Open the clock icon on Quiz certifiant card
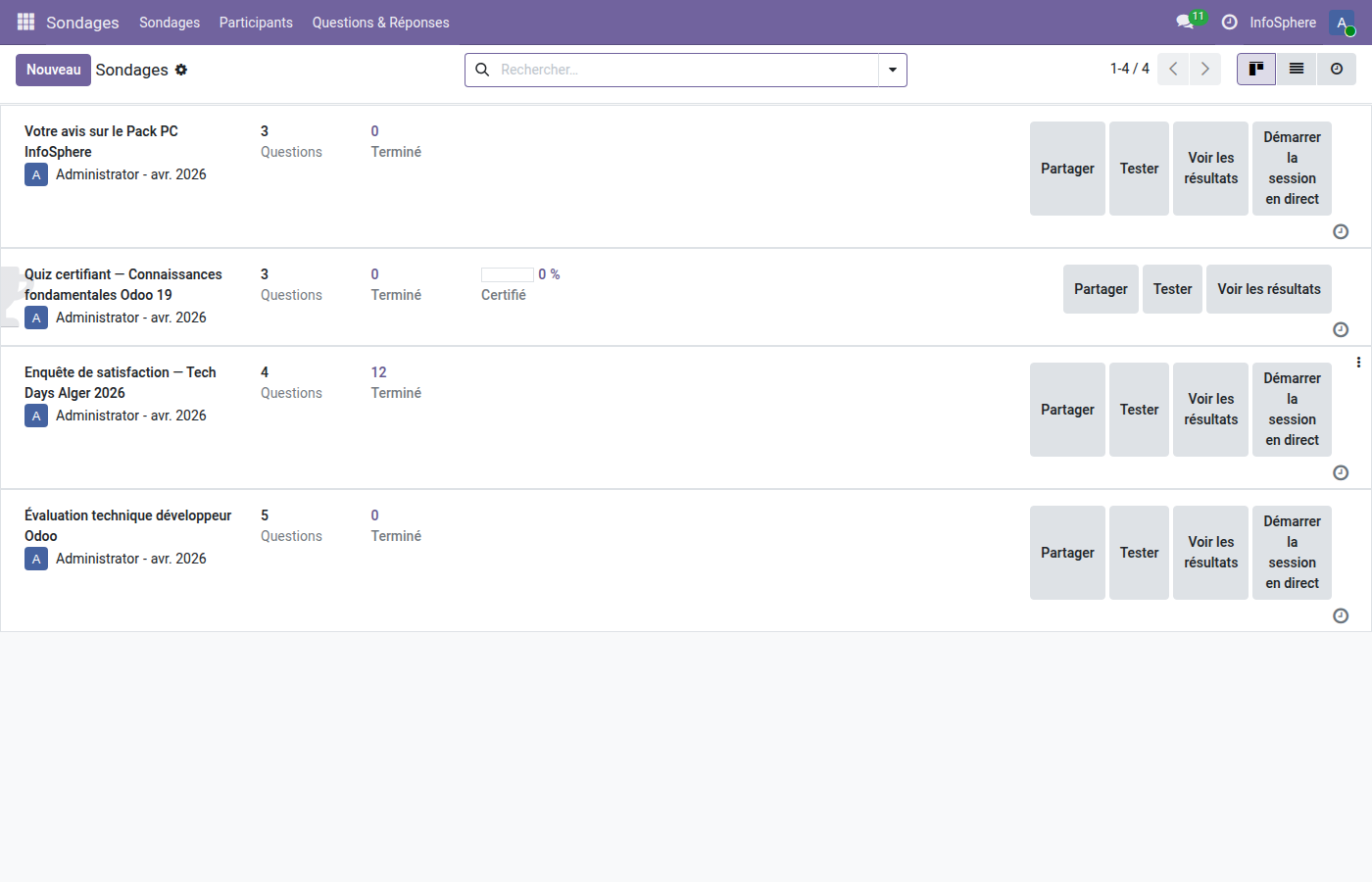1372x882 pixels. (1341, 329)
